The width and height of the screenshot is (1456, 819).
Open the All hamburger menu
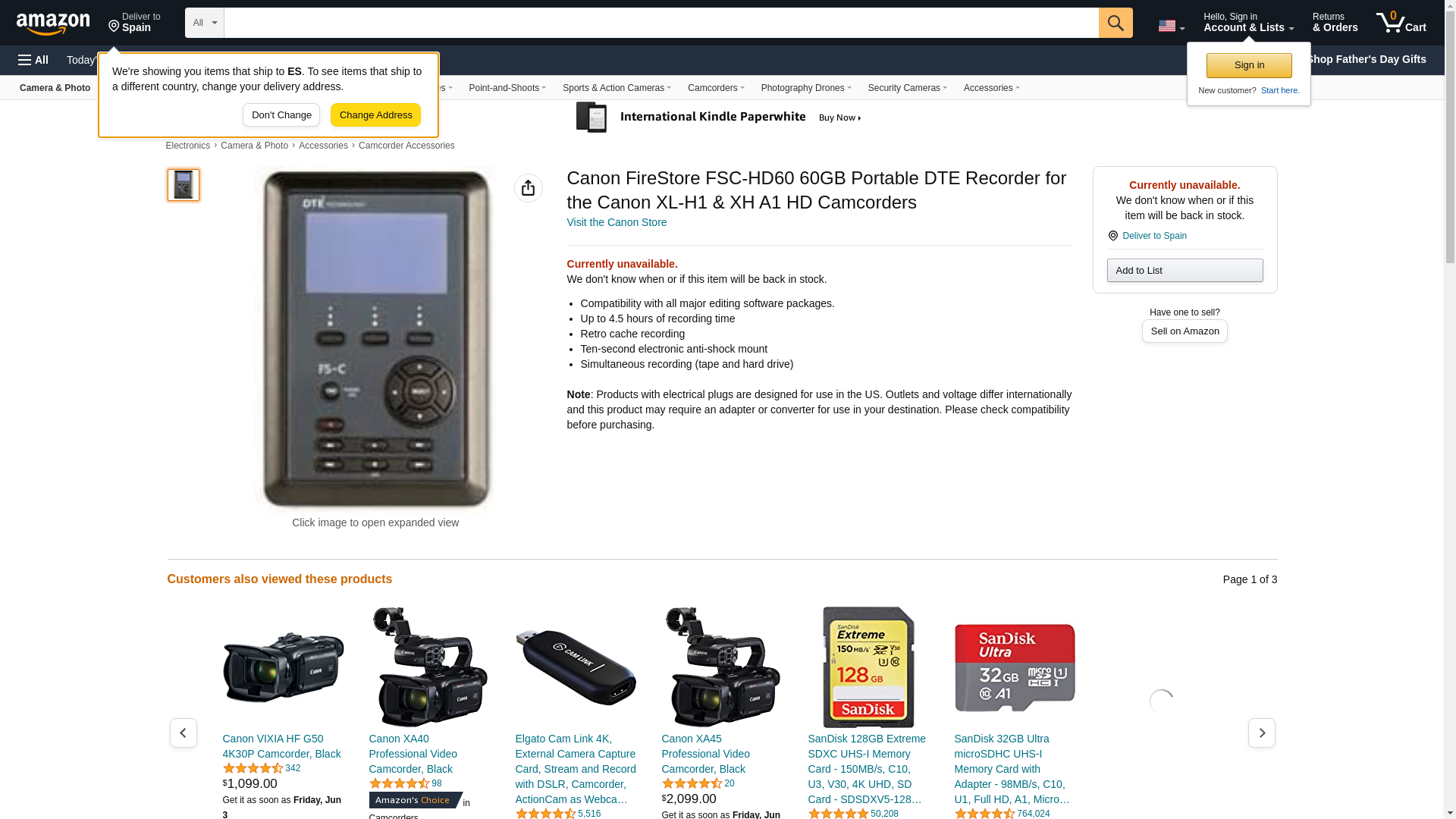tap(33, 60)
